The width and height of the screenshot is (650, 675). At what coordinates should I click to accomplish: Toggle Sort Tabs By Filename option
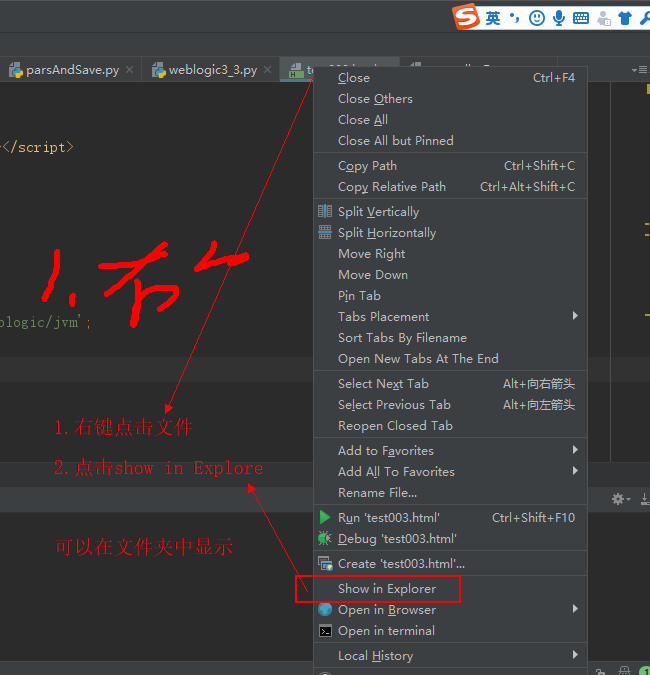[451, 338]
